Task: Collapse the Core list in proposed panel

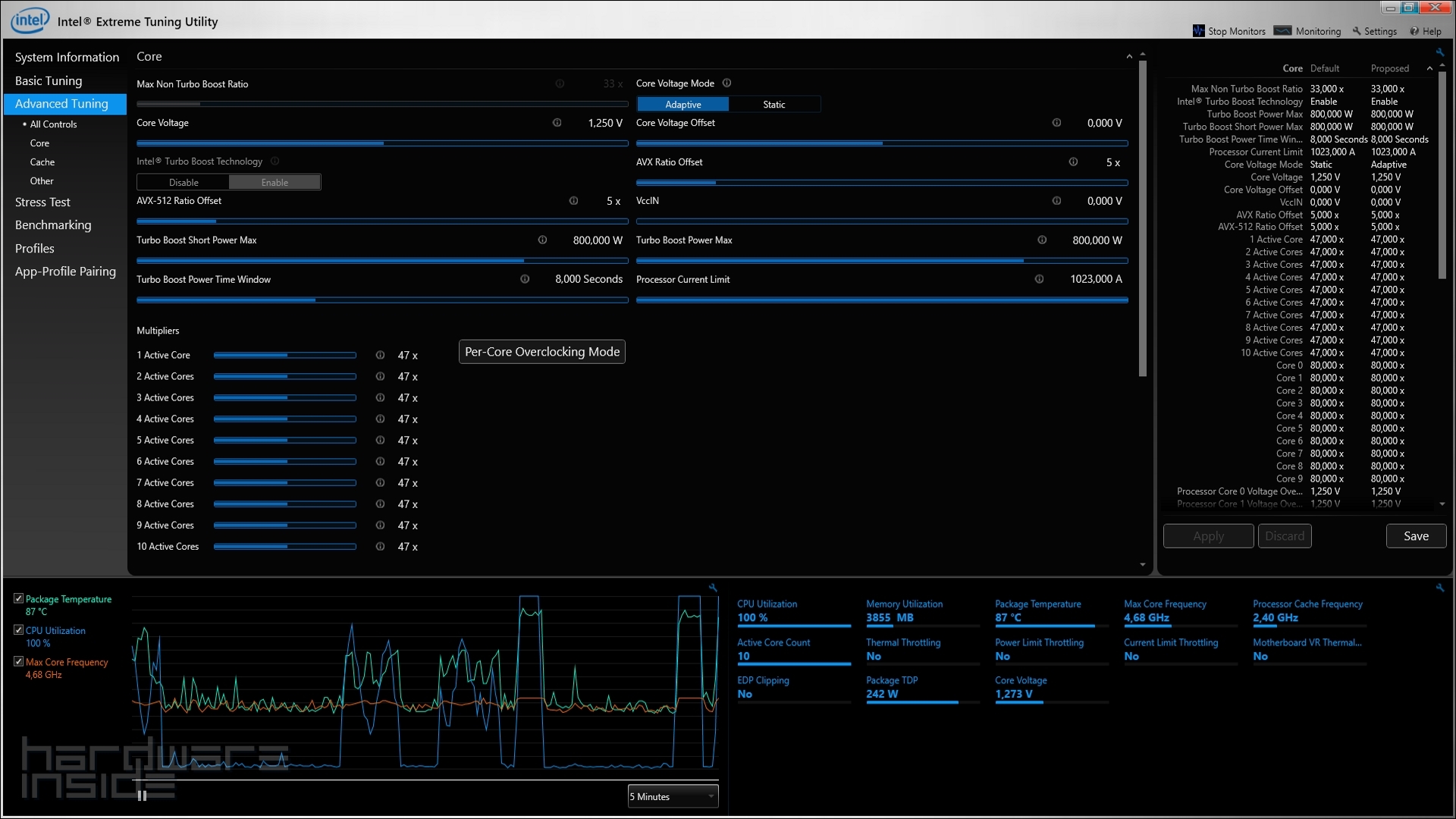Action: 1429,68
